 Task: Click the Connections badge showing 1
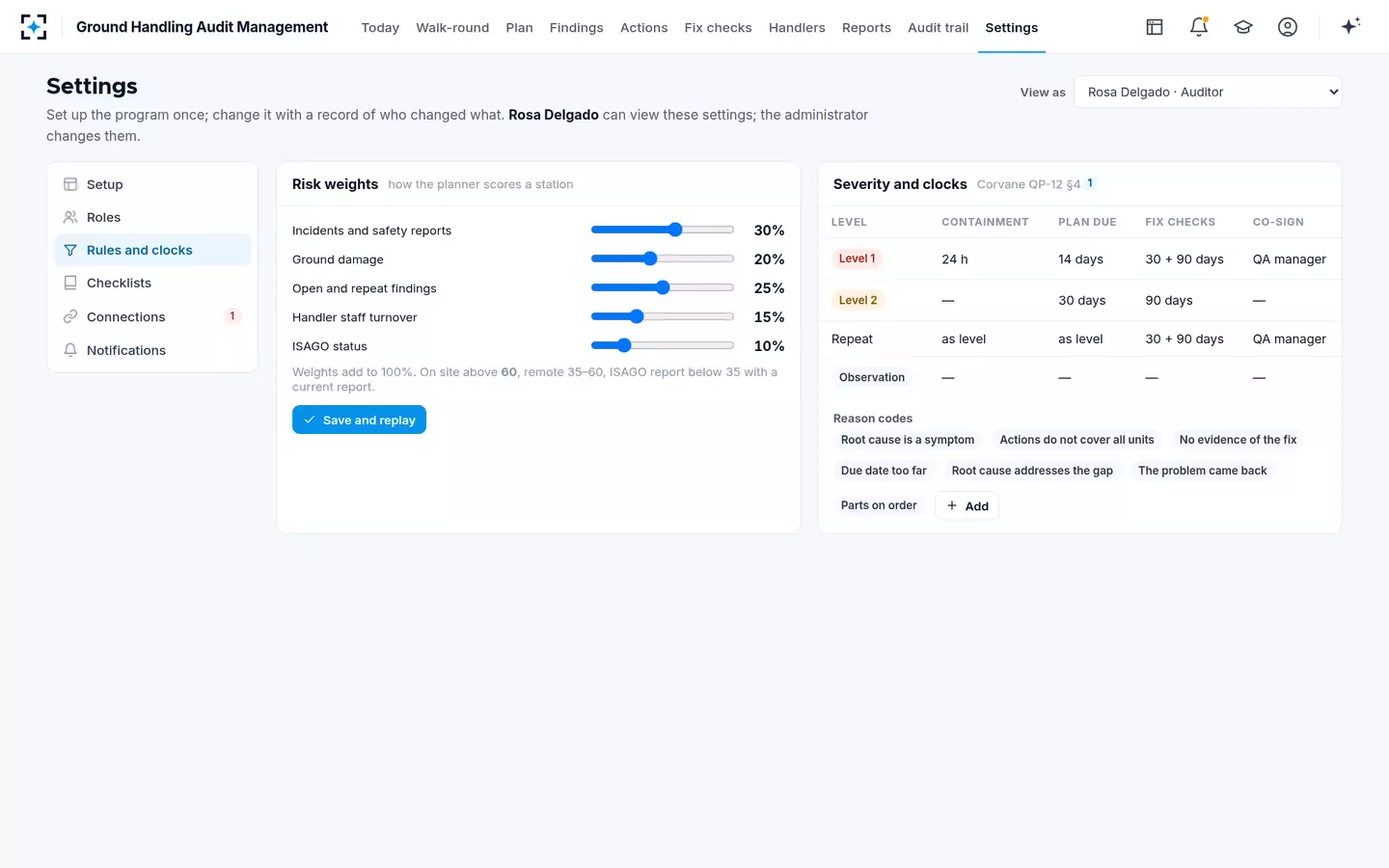coord(231,316)
